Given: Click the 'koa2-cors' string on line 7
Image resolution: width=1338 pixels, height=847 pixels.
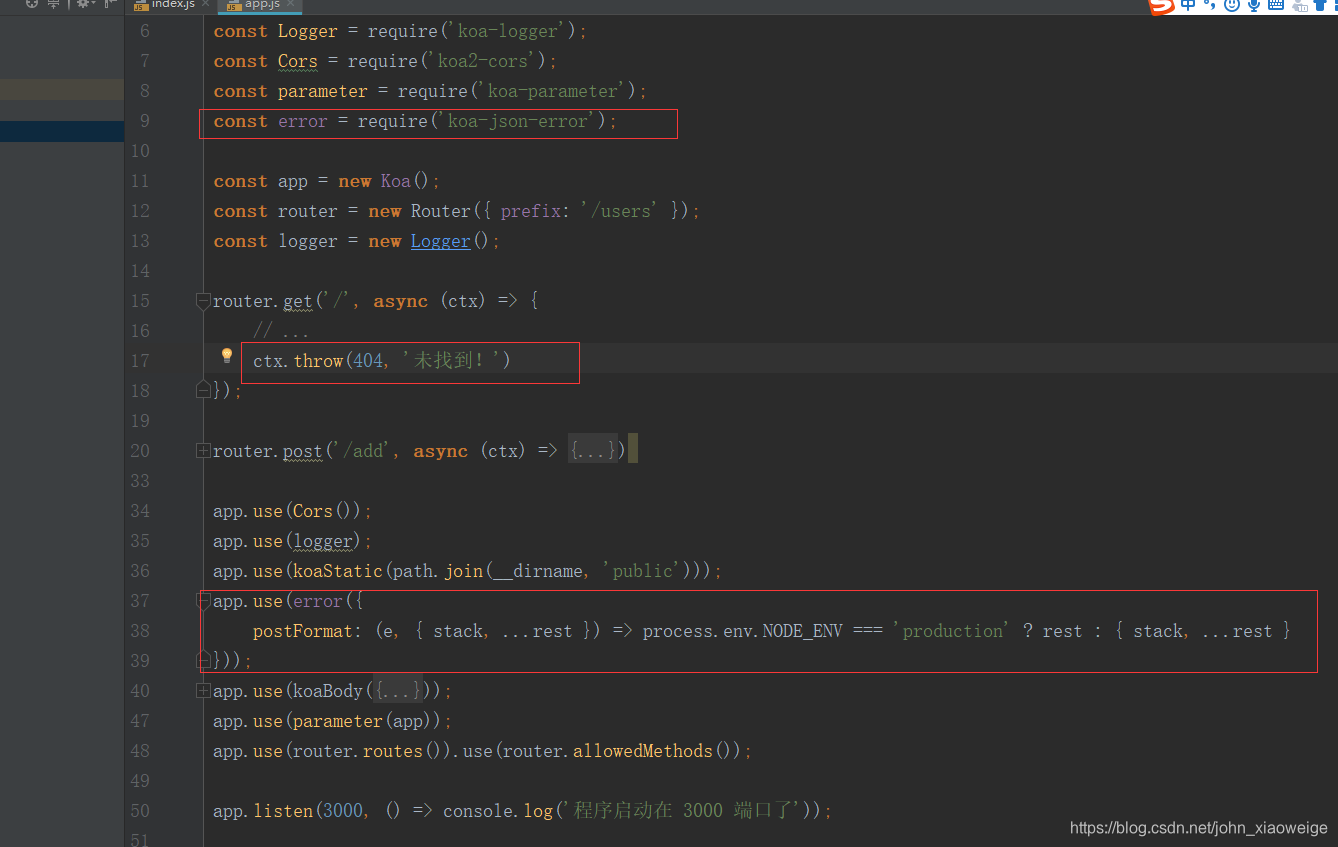Looking at the screenshot, I should [x=487, y=61].
